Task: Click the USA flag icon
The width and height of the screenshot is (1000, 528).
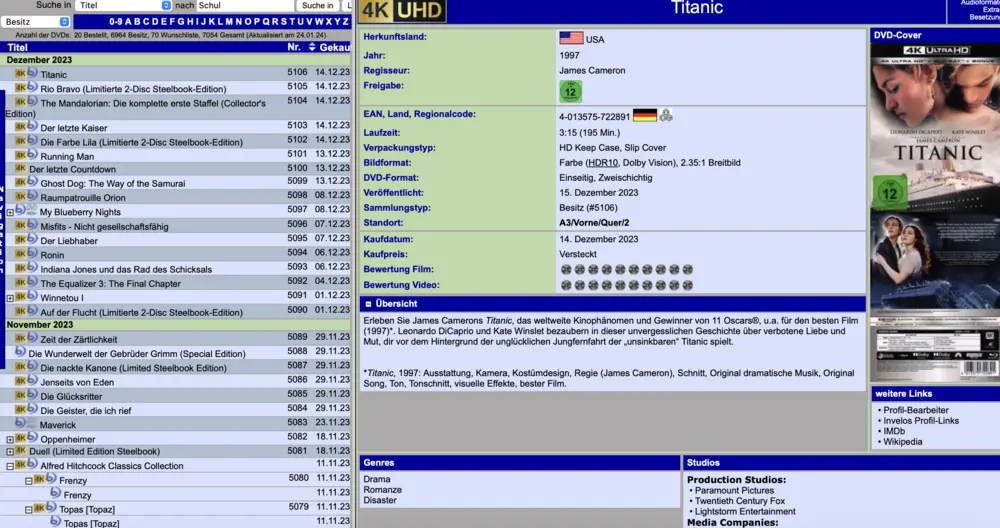Action: click(x=571, y=38)
